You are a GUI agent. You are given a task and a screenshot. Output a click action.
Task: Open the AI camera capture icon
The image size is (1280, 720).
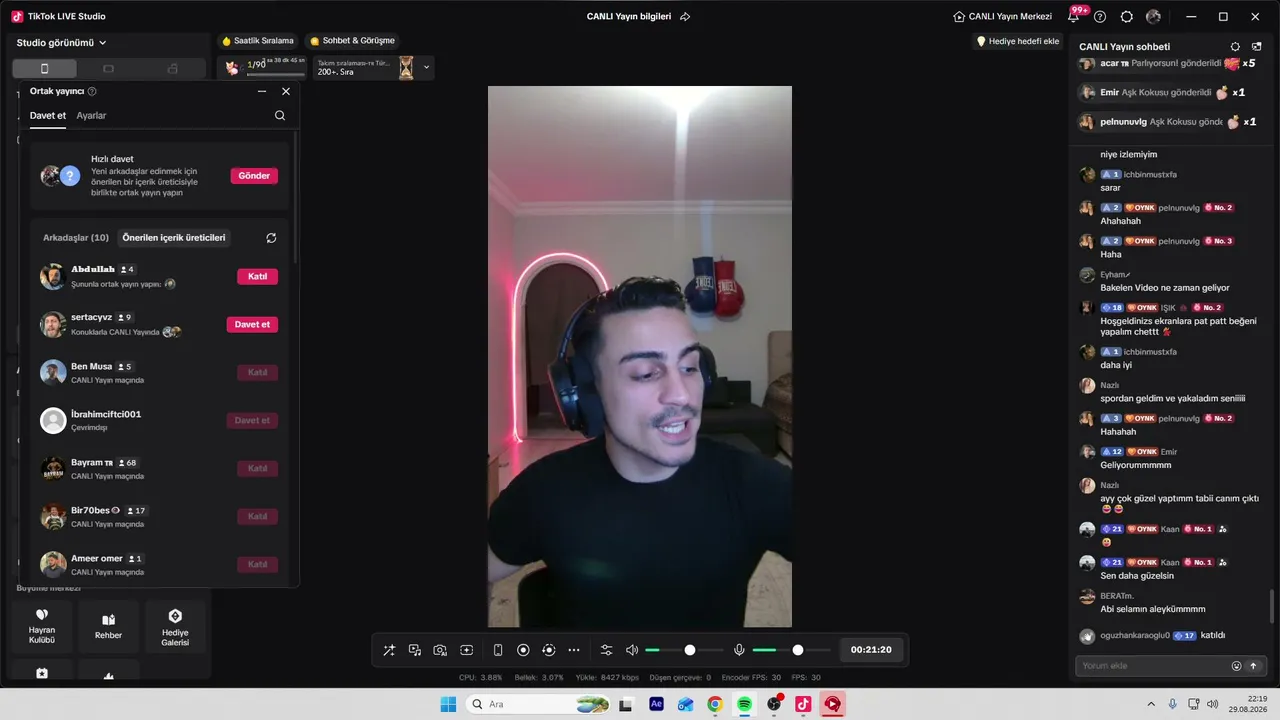tap(440, 650)
